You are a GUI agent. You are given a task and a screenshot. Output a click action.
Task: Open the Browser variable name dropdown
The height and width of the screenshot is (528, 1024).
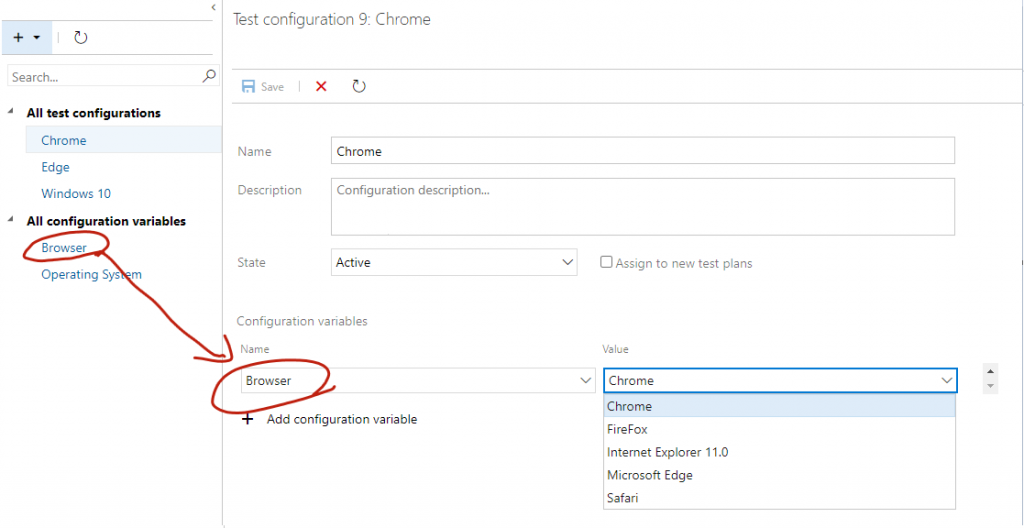(x=585, y=381)
